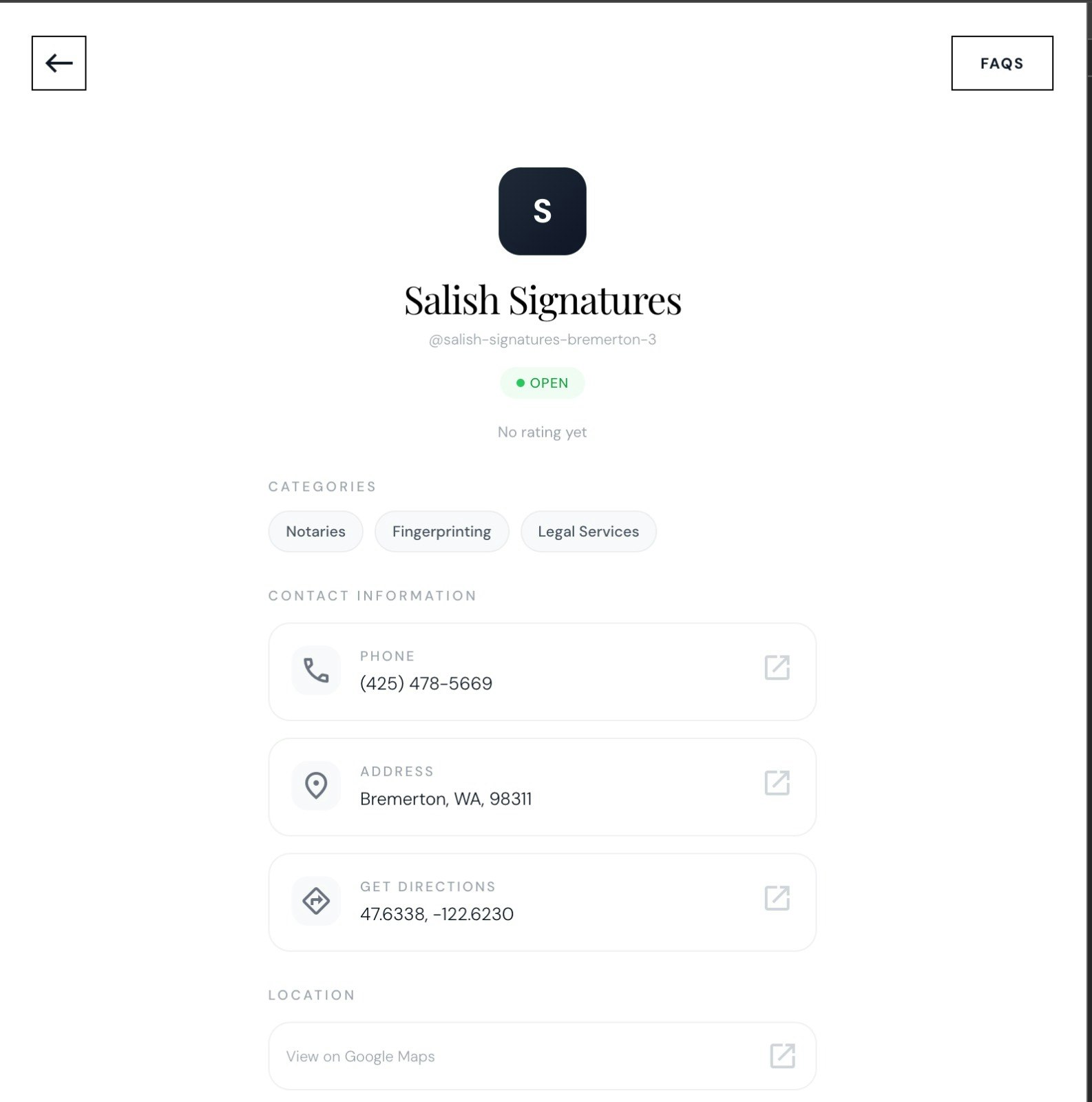Click the Google Maps external link icon
The image size is (1092, 1102).
[x=782, y=1056]
